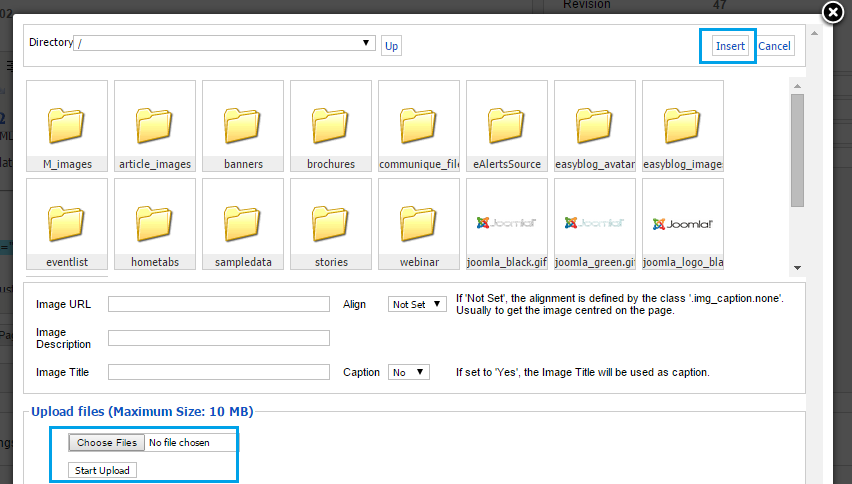Open the brochures folder
Viewport: 852px width, 484px height.
click(331, 126)
